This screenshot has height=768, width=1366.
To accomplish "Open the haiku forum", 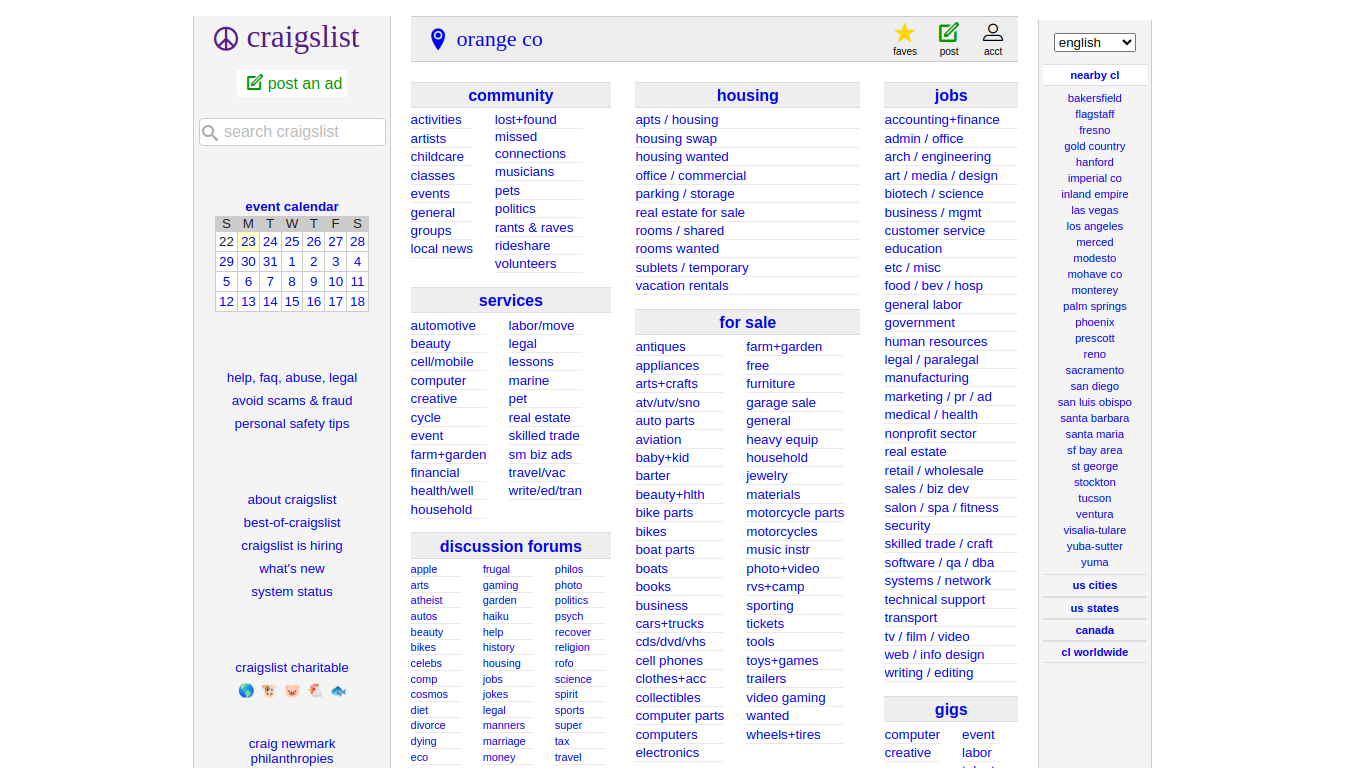I will tap(495, 616).
